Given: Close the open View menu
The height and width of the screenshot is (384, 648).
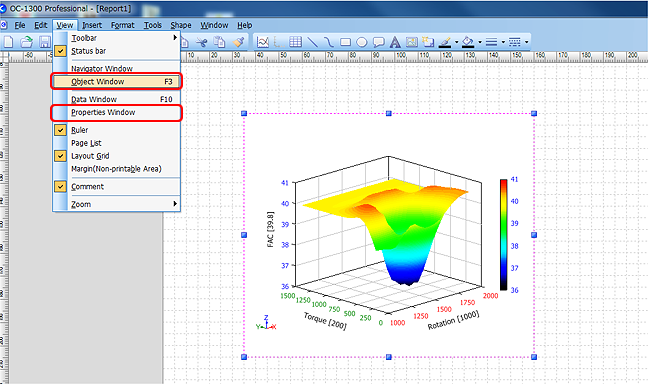Looking at the screenshot, I should (x=64, y=25).
